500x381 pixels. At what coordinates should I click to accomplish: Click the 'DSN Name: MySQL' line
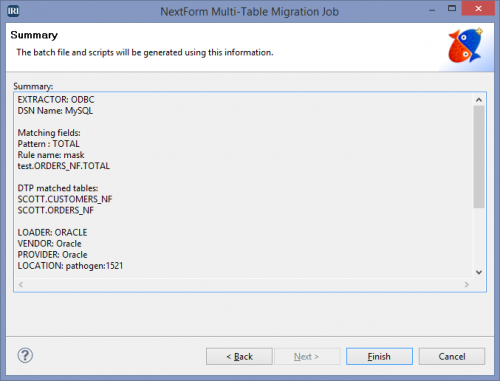(x=55, y=111)
